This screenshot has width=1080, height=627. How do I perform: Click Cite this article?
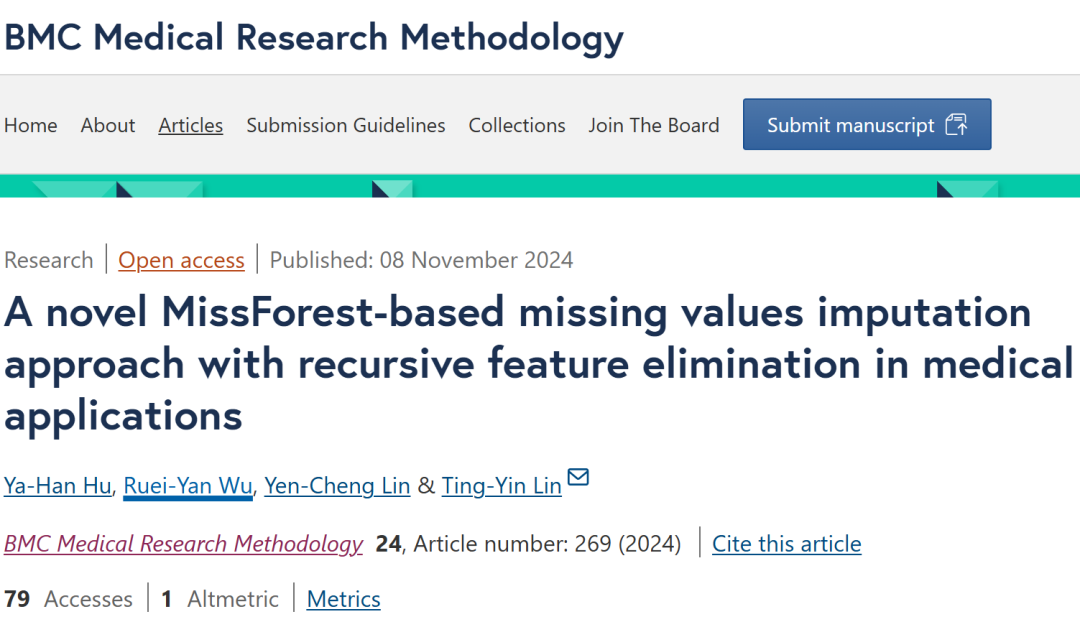pyautogui.click(x=786, y=544)
